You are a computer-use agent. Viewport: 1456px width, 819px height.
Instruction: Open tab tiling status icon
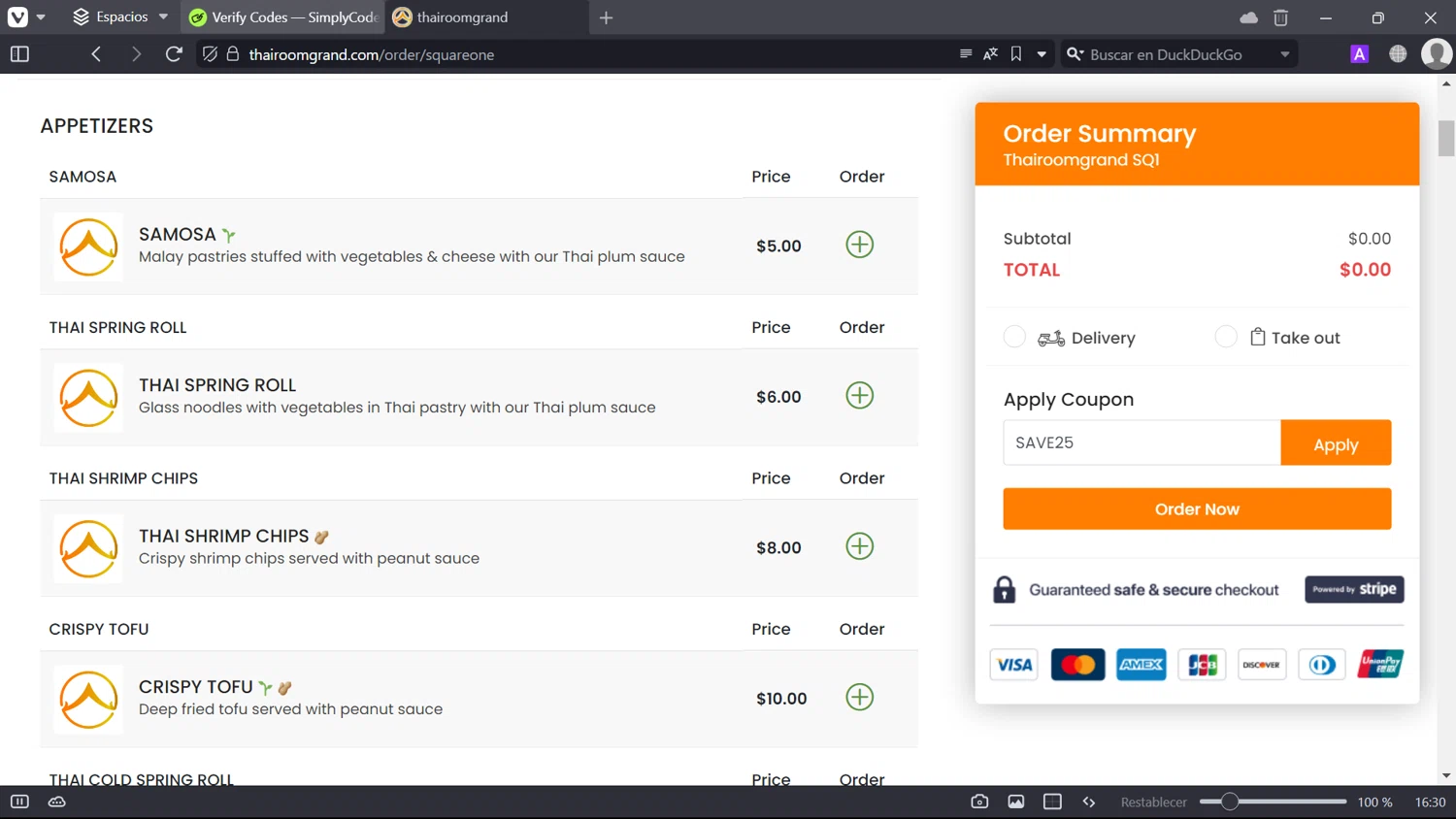point(1052,802)
